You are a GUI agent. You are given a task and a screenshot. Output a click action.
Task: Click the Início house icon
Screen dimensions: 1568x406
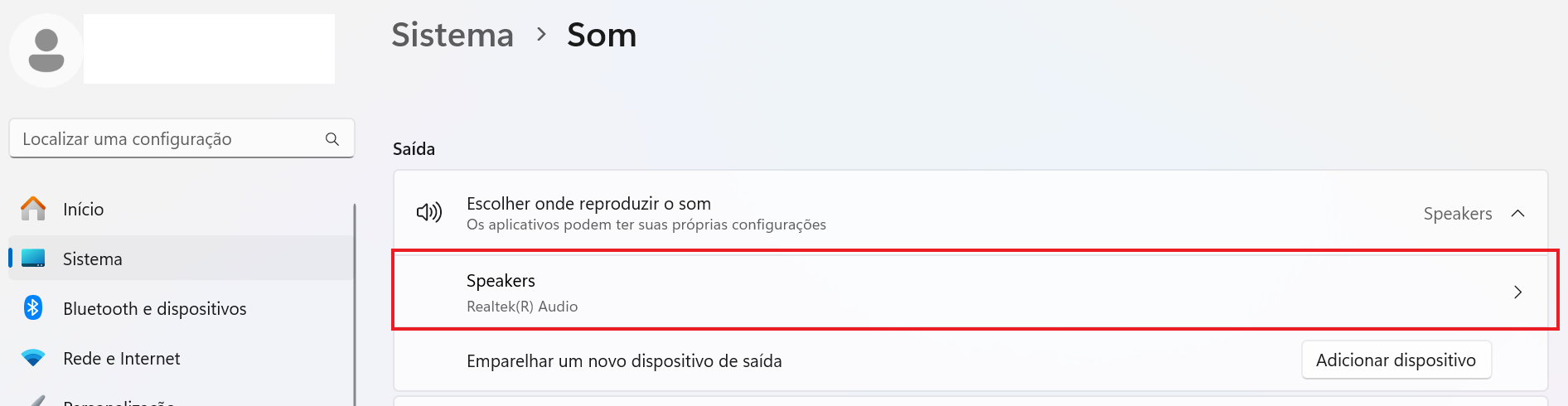[x=33, y=209]
